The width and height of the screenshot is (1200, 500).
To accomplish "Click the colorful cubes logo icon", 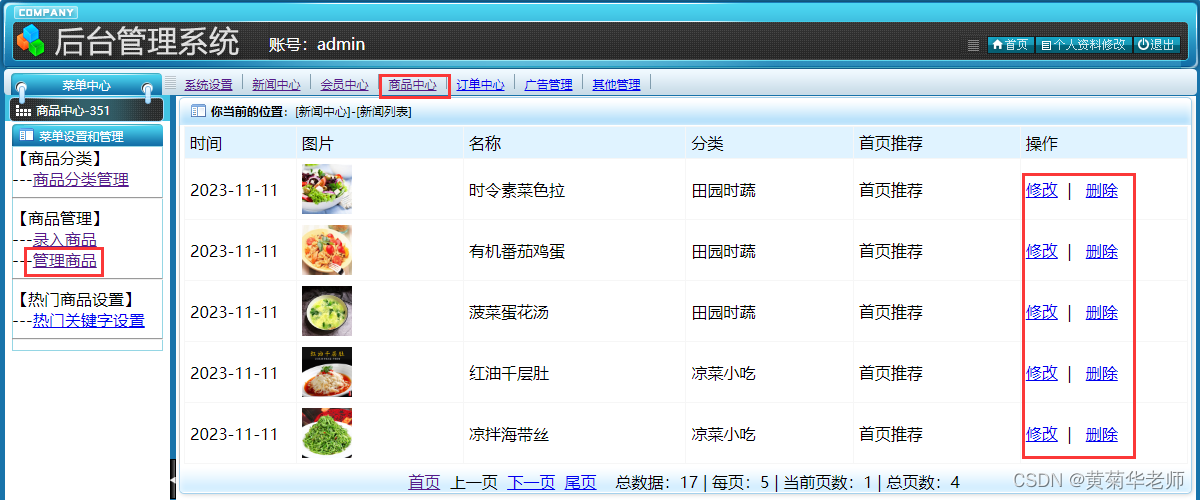I will 31,41.
